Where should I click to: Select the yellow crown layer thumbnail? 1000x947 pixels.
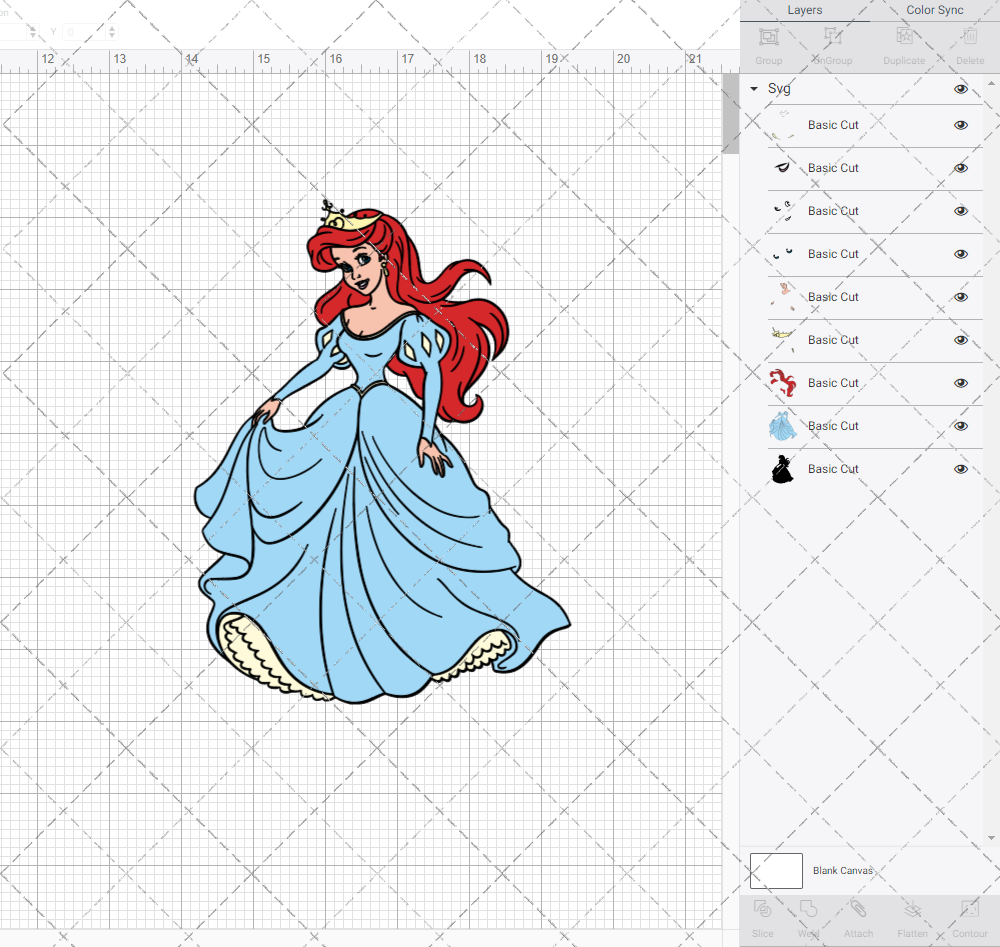(783, 340)
